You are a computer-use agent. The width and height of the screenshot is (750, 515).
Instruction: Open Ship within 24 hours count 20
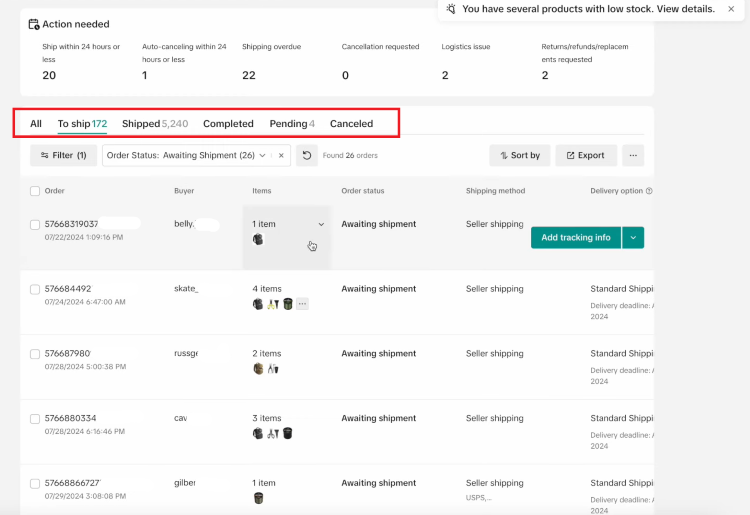(x=49, y=76)
